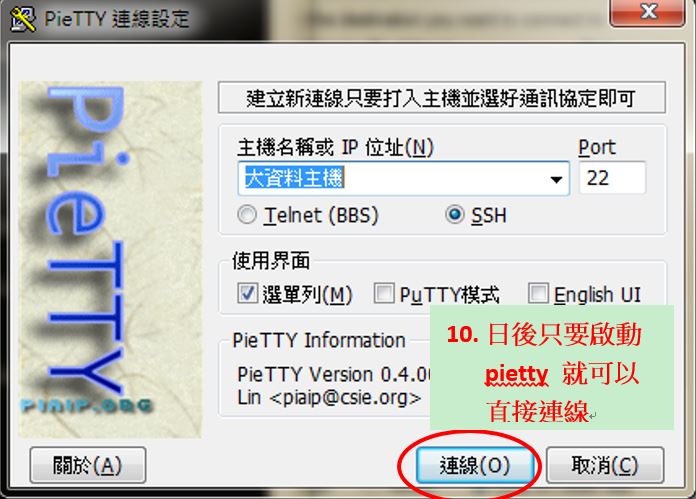The width and height of the screenshot is (696, 499).
Task: Click the 主機名稱或 IP 位址(N) label
Action: click(x=335, y=148)
